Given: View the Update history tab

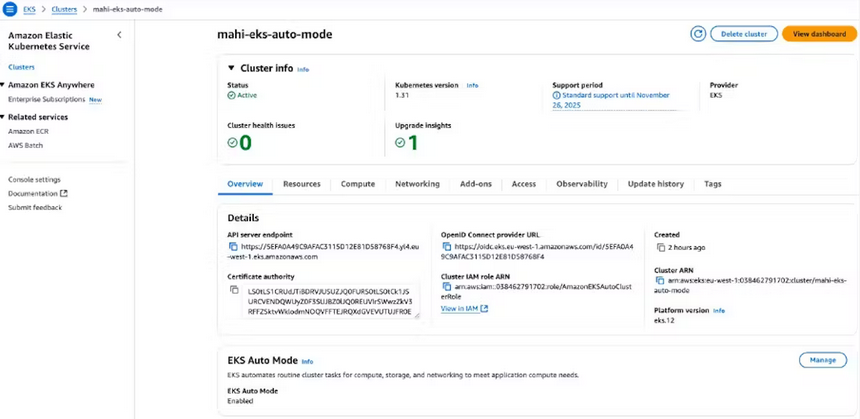Looking at the screenshot, I should point(656,184).
